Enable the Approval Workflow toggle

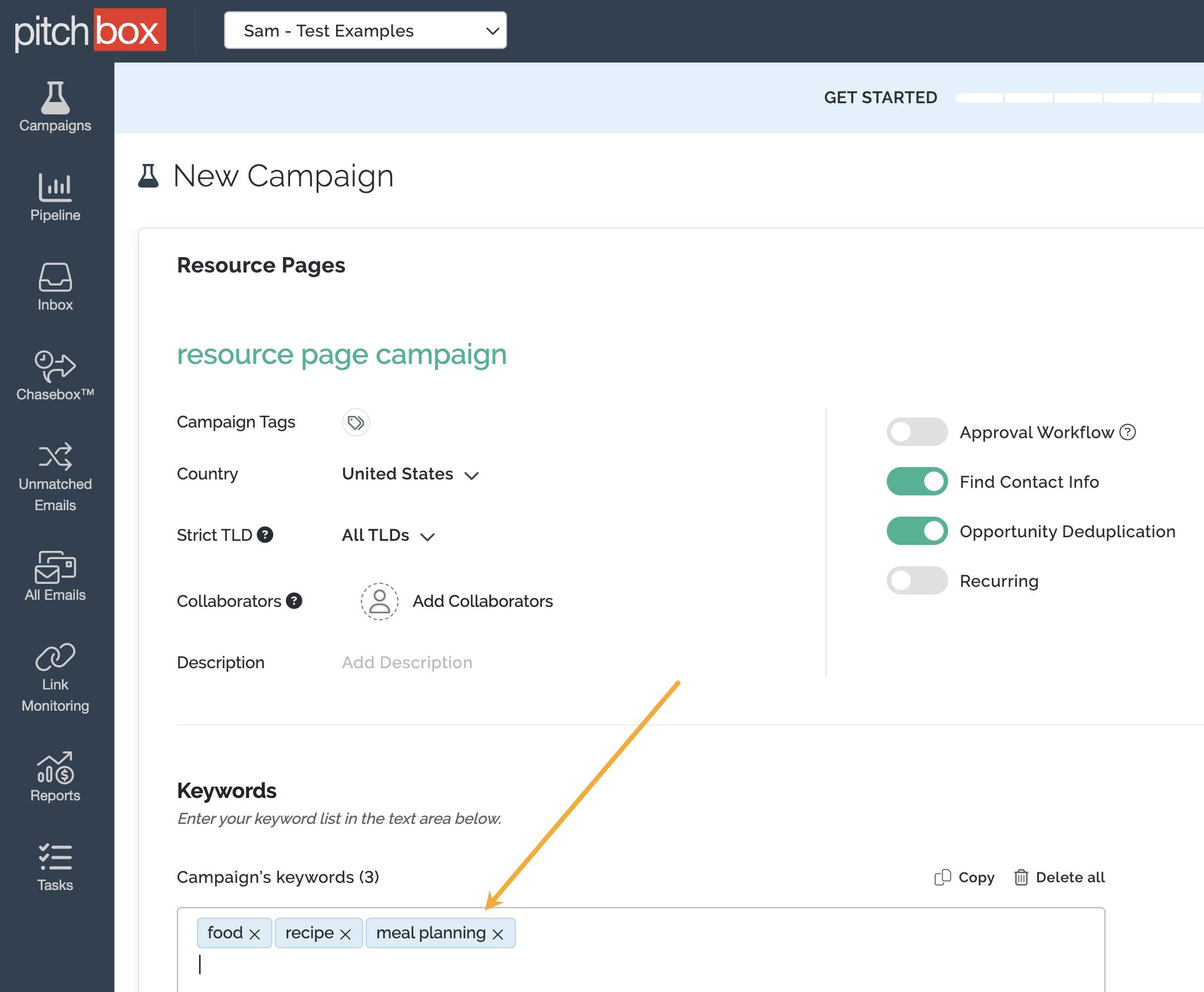tap(916, 432)
